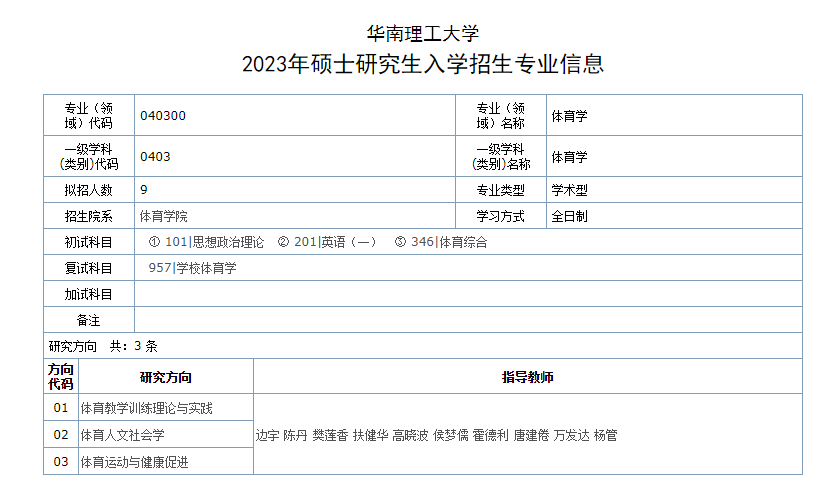Viewport: 819px width, 498px height.
Task: Open the 体育学院 department link
Action: coord(163,216)
